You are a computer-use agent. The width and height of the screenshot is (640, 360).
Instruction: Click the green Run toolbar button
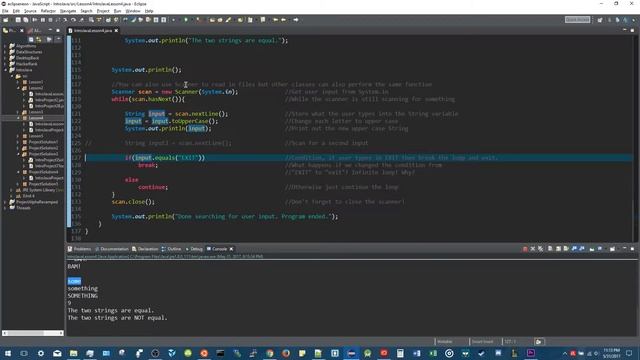[x=186, y=20]
